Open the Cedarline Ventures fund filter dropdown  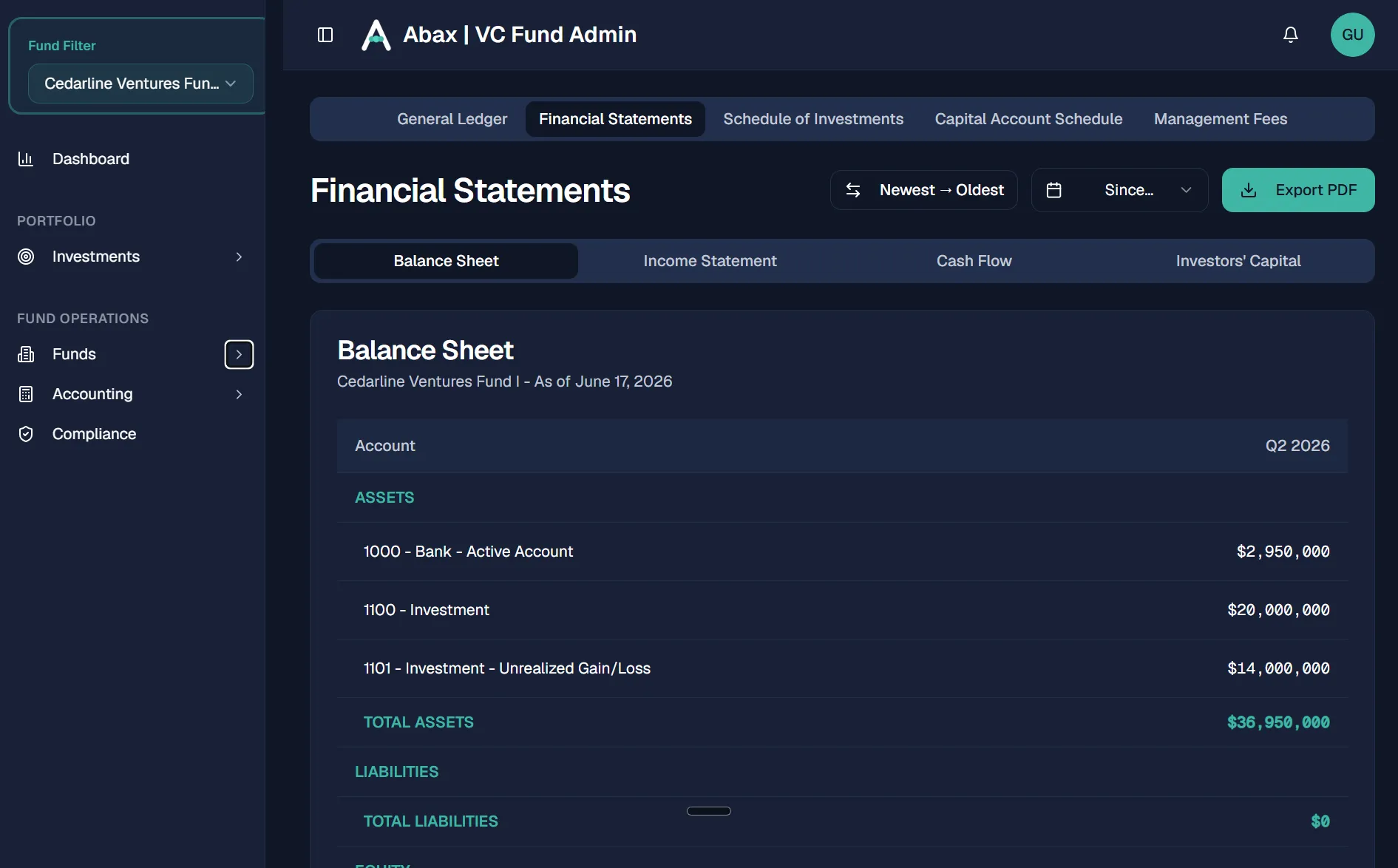point(140,84)
